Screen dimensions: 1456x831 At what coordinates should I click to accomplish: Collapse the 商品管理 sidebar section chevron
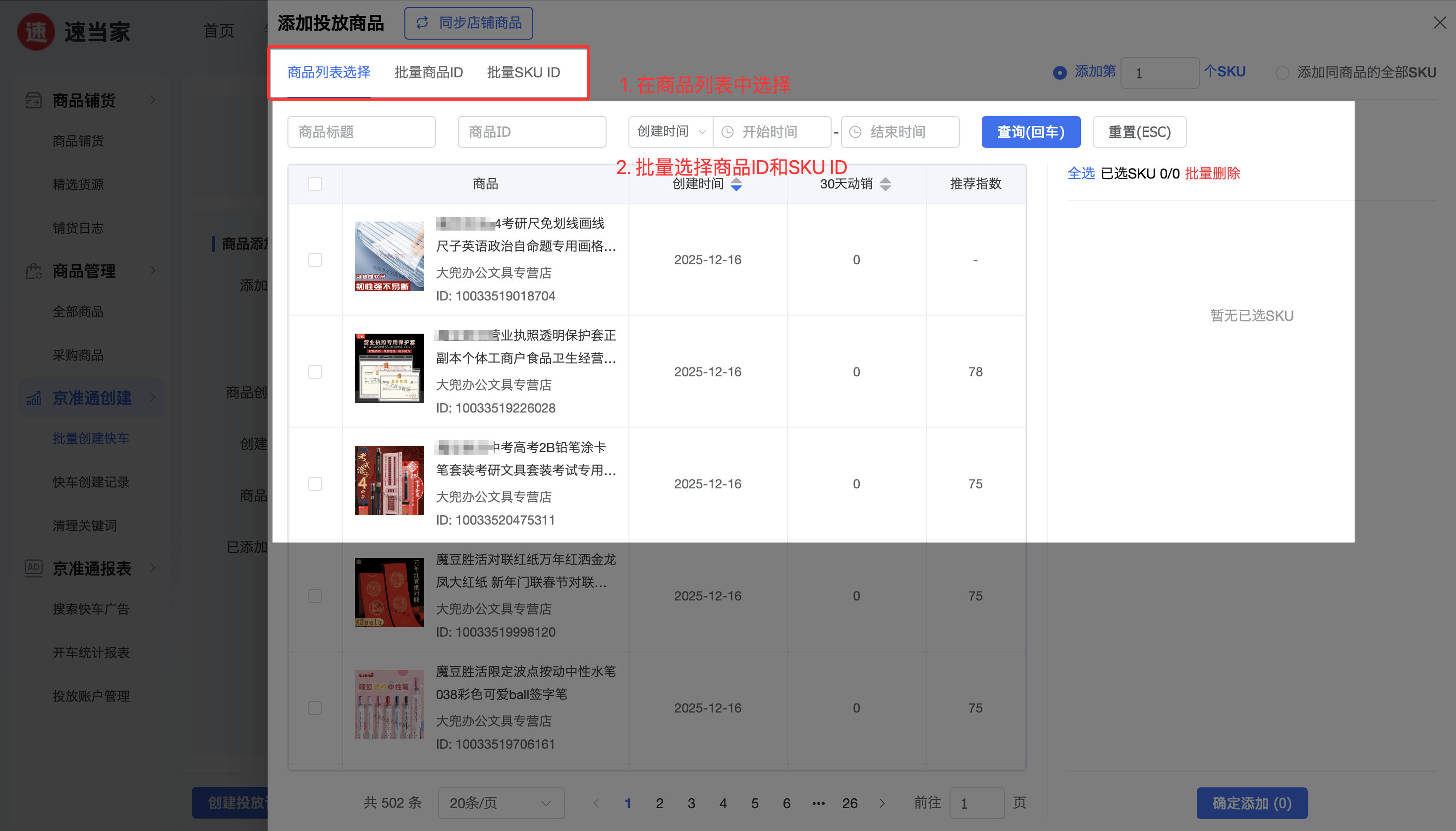[x=152, y=271]
